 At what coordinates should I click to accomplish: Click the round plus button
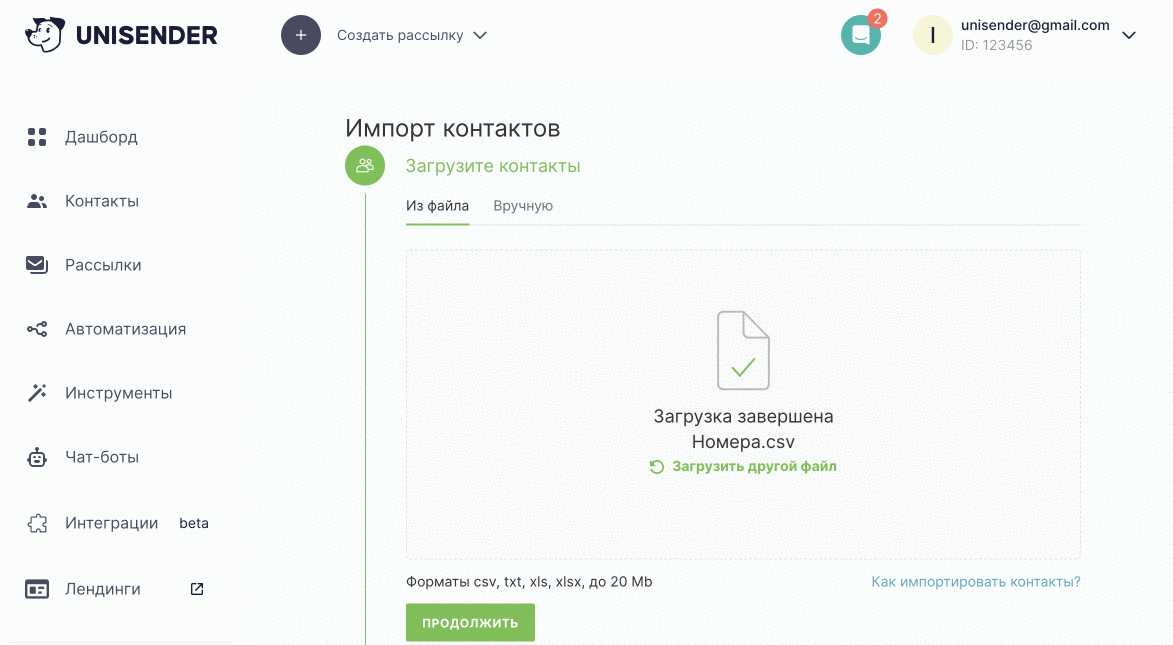point(301,35)
